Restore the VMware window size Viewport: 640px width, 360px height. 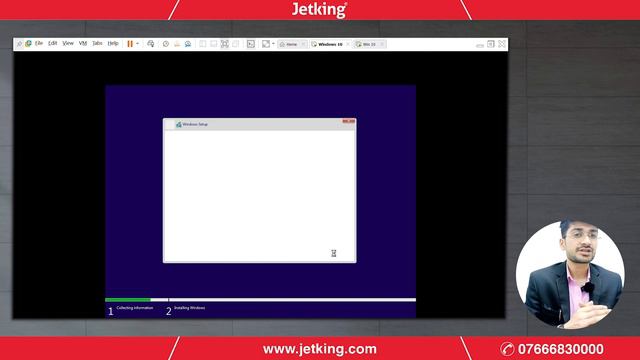[491, 44]
